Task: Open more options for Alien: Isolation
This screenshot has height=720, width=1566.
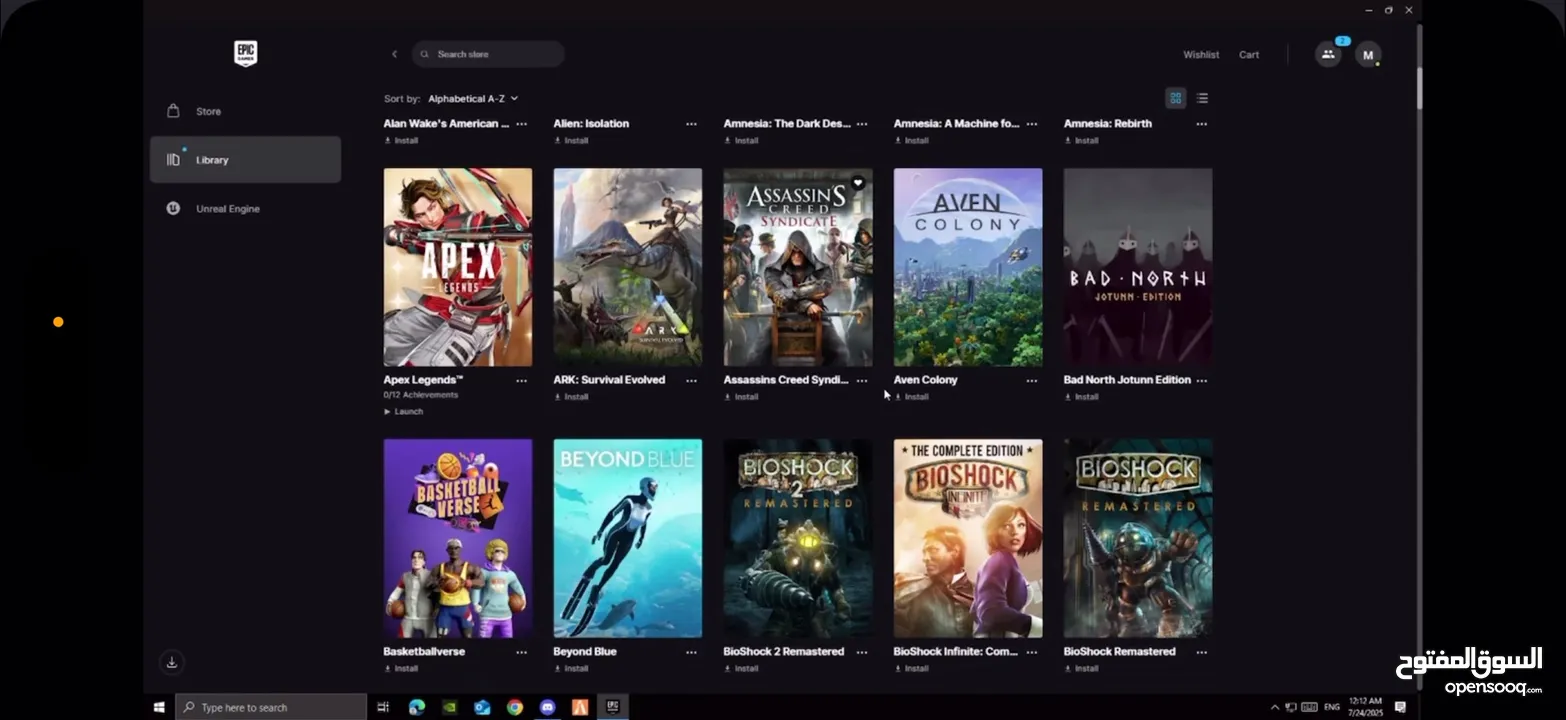Action: pyautogui.click(x=691, y=124)
